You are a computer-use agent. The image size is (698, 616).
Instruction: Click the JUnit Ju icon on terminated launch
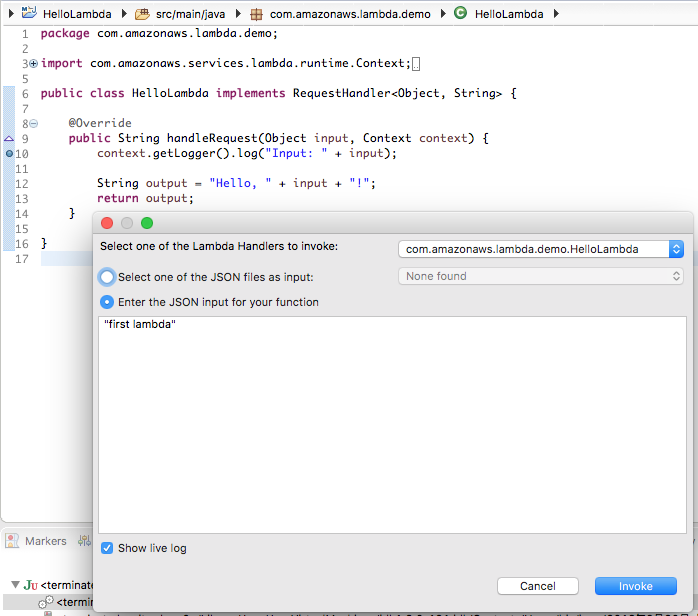[x=30, y=585]
